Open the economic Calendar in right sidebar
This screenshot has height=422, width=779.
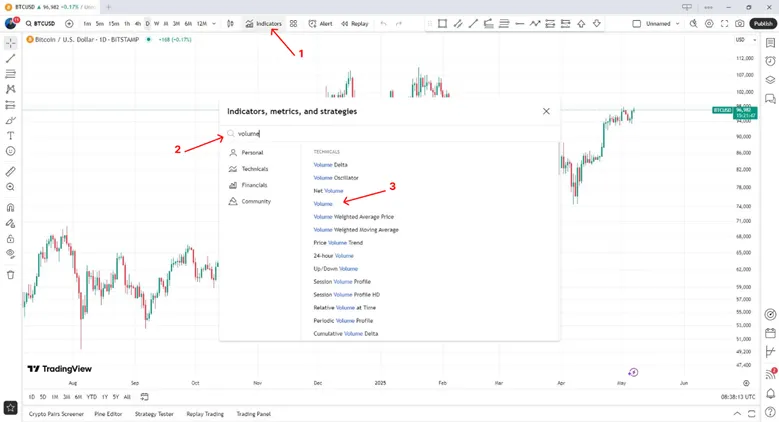tap(770, 333)
